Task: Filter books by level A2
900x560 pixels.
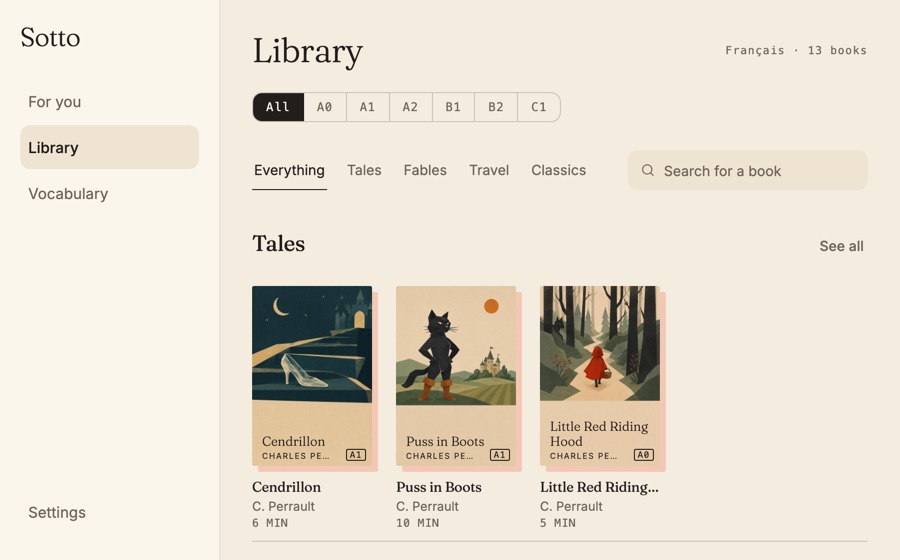Action: tap(410, 107)
